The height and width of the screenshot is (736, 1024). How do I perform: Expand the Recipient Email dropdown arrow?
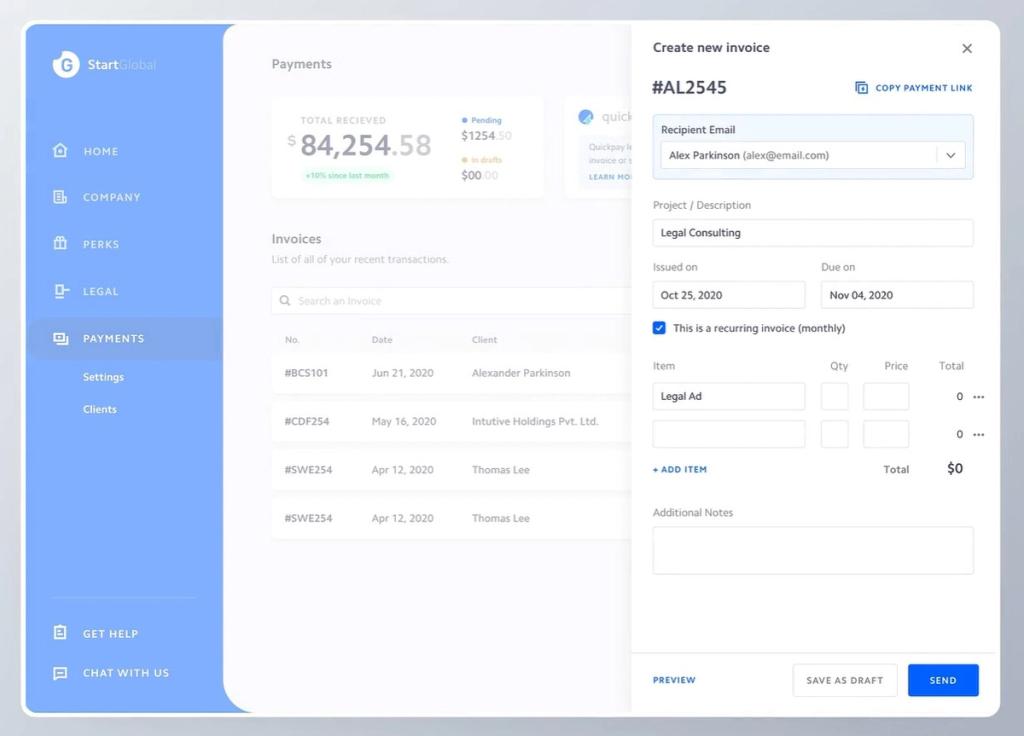(x=951, y=155)
